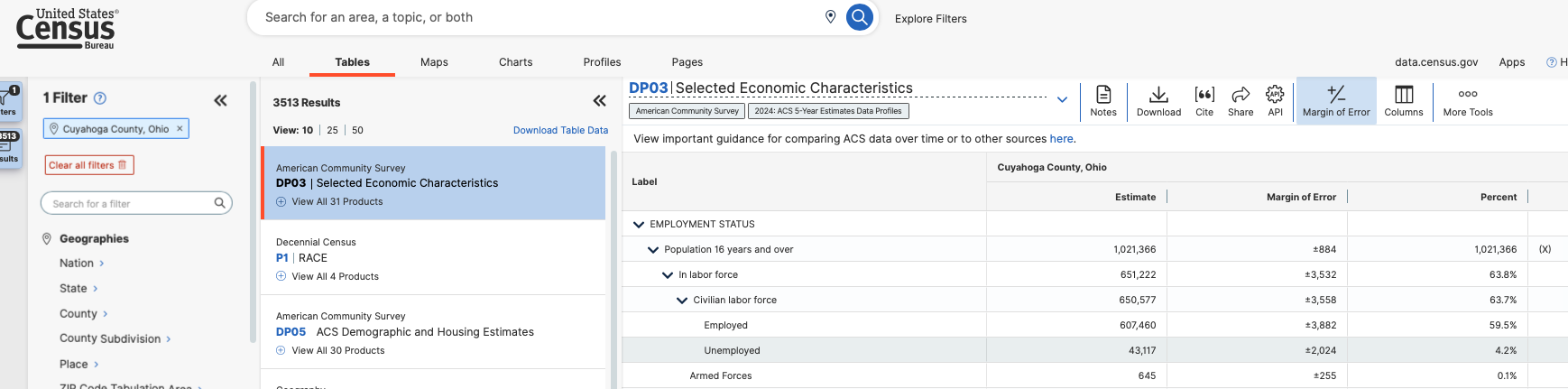Viewport: 1568px width, 389px height.
Task: Toggle Margin of Error display
Action: (1336, 100)
